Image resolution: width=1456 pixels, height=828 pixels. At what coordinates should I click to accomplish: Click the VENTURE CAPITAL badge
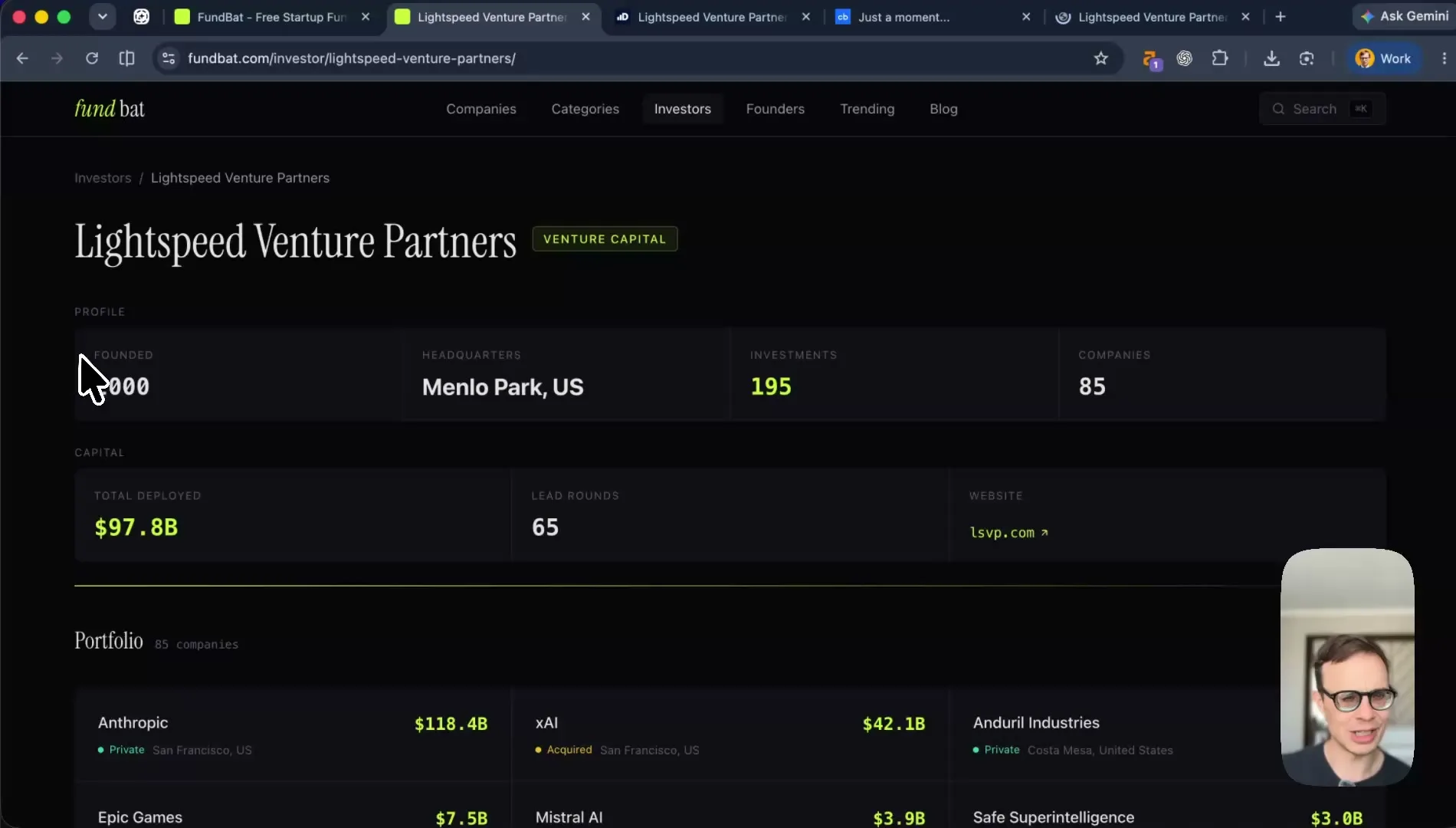605,239
